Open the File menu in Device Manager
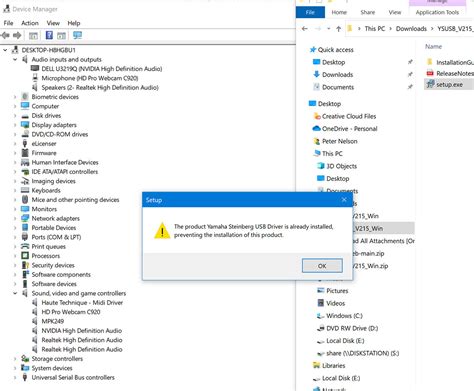Viewport: 474px width, 391px height. (x=8, y=23)
